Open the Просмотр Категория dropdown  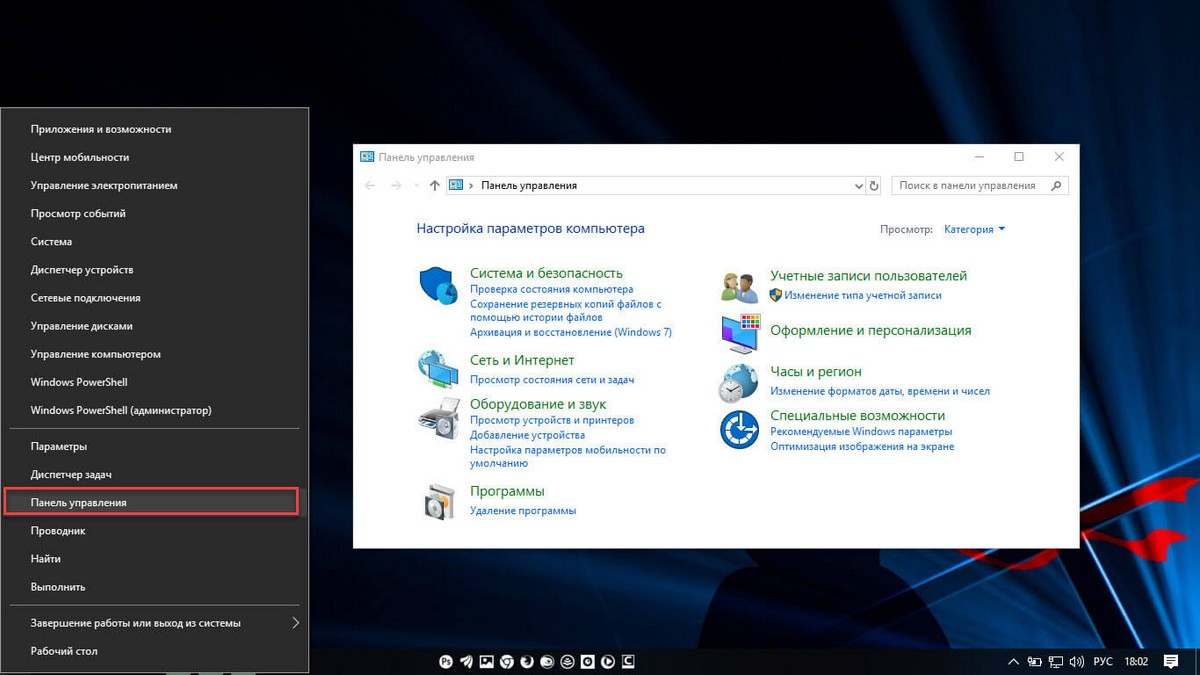(x=974, y=229)
